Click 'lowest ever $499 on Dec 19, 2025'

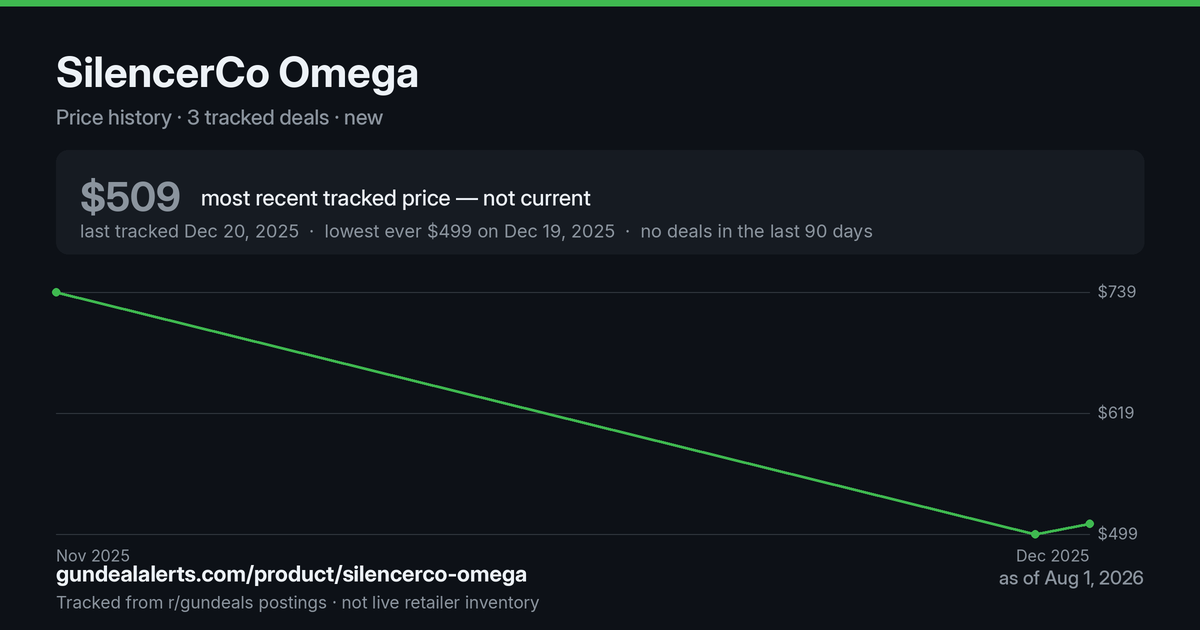point(470,231)
